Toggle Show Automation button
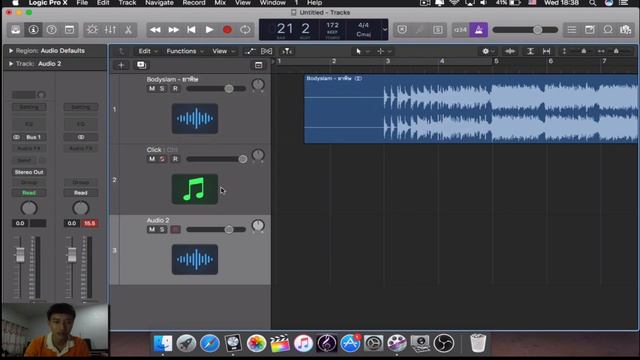 [x=249, y=51]
